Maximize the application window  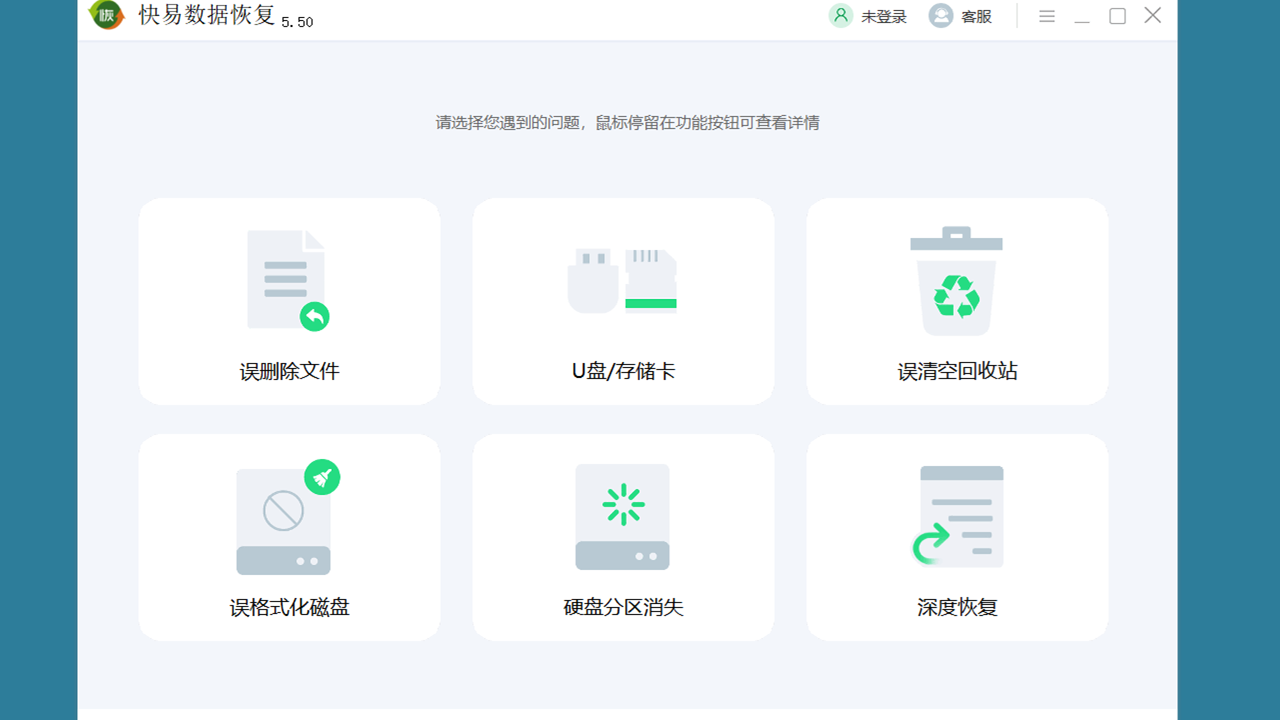tap(1118, 16)
